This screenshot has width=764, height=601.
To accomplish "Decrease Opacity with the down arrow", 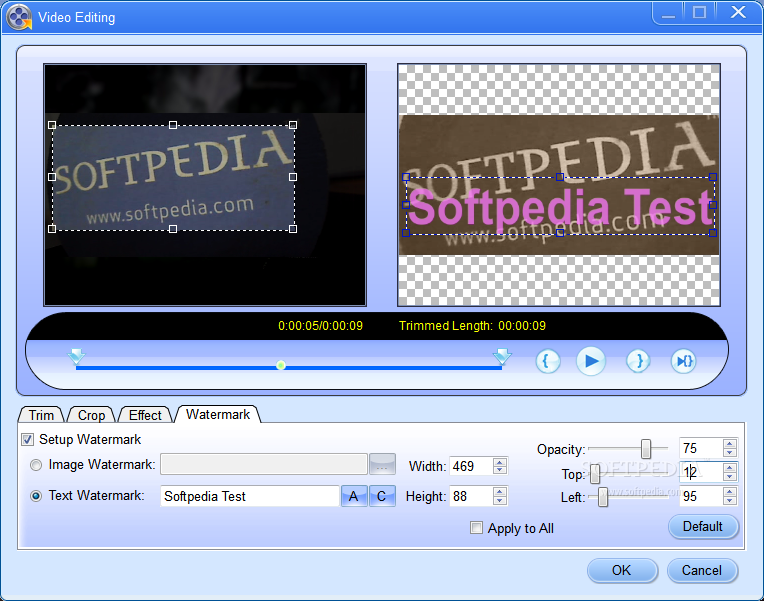I will click(x=729, y=452).
